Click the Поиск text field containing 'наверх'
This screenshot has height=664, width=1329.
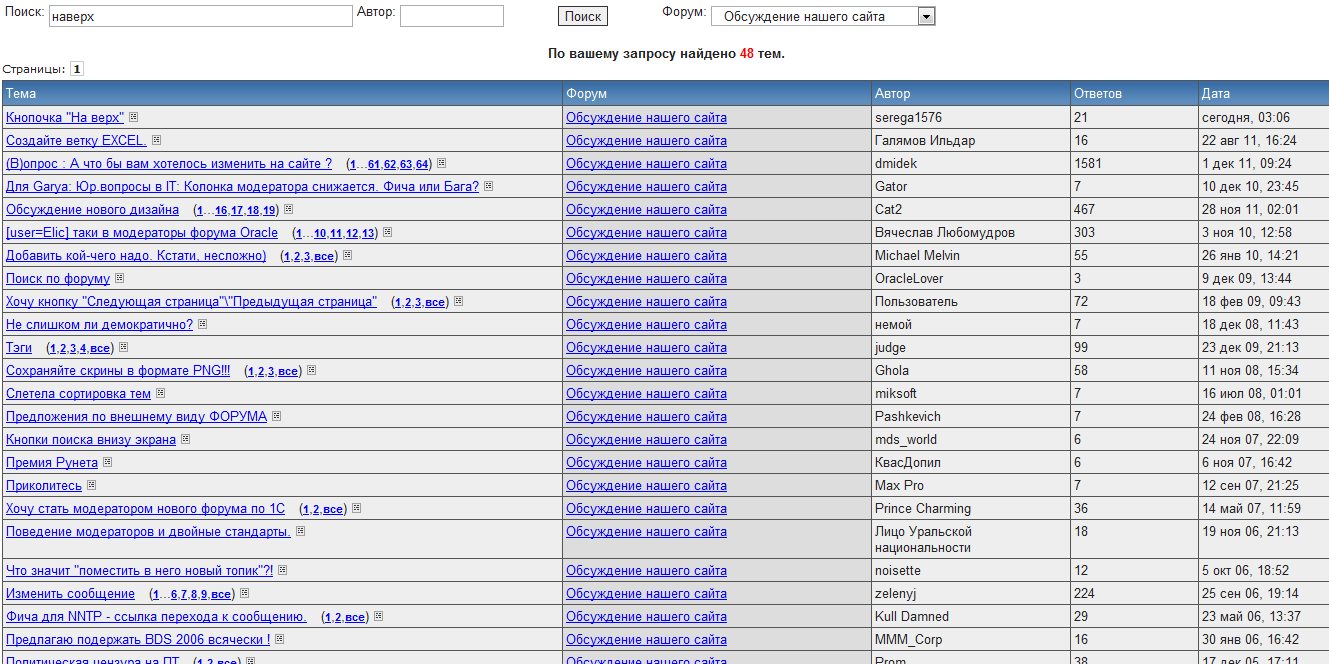(200, 17)
